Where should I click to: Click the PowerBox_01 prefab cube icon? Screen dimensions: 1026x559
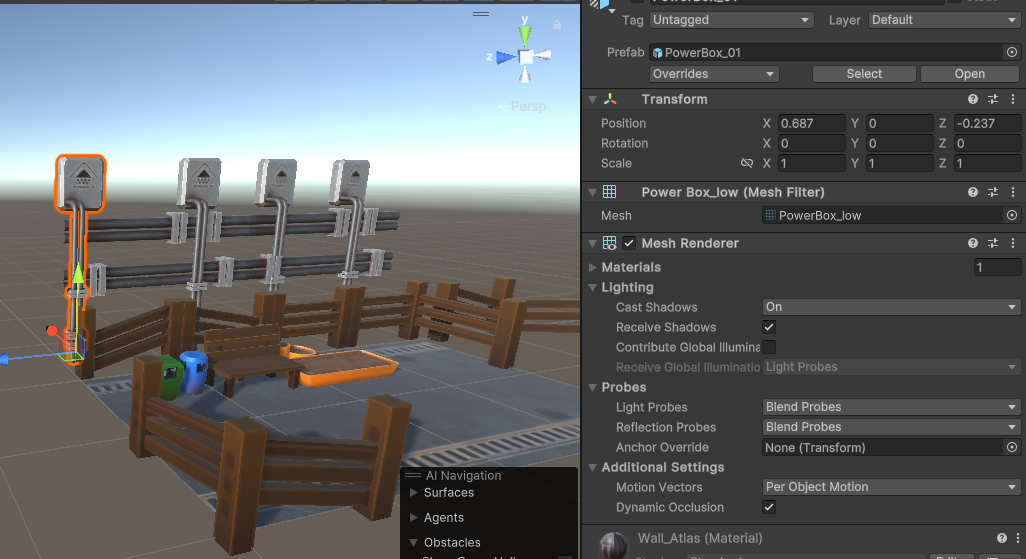[x=657, y=53]
